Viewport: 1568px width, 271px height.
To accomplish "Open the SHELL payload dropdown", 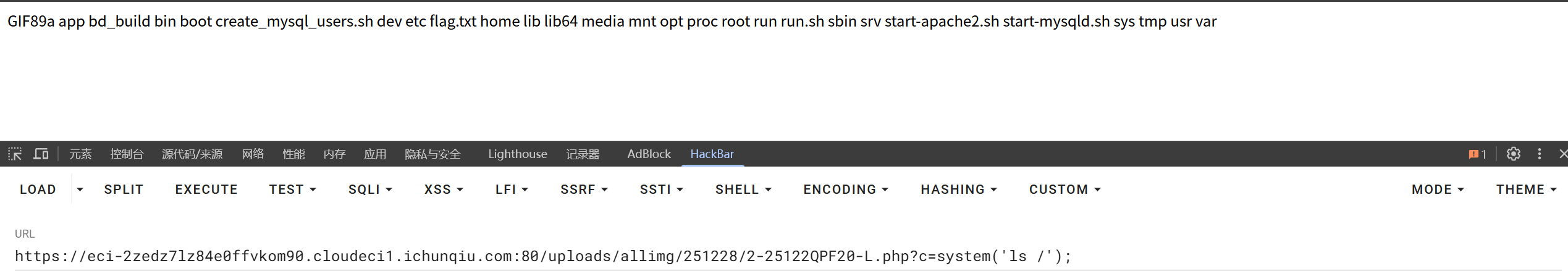I will tap(743, 190).
